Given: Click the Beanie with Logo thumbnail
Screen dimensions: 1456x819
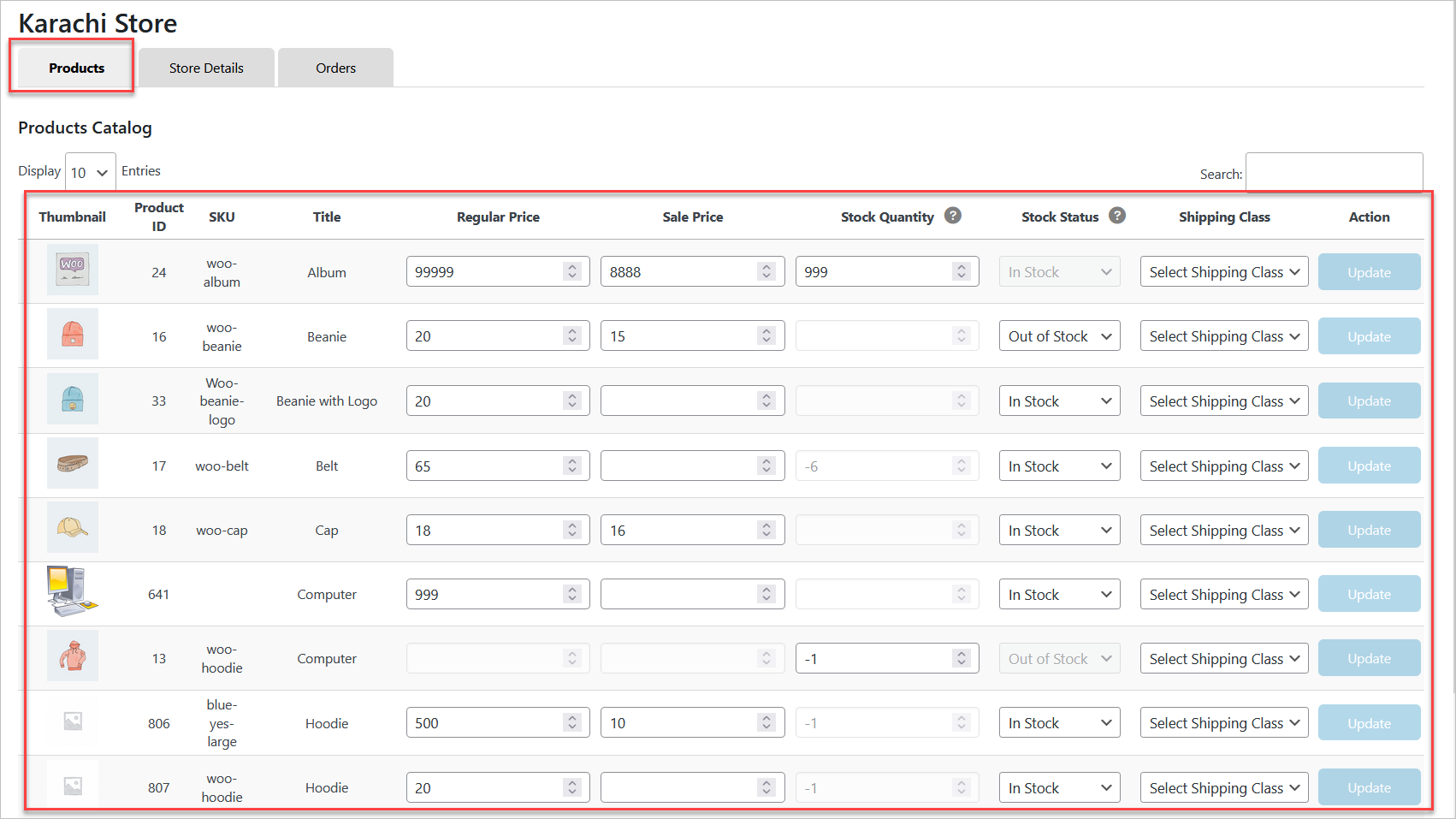Looking at the screenshot, I should tap(73, 399).
